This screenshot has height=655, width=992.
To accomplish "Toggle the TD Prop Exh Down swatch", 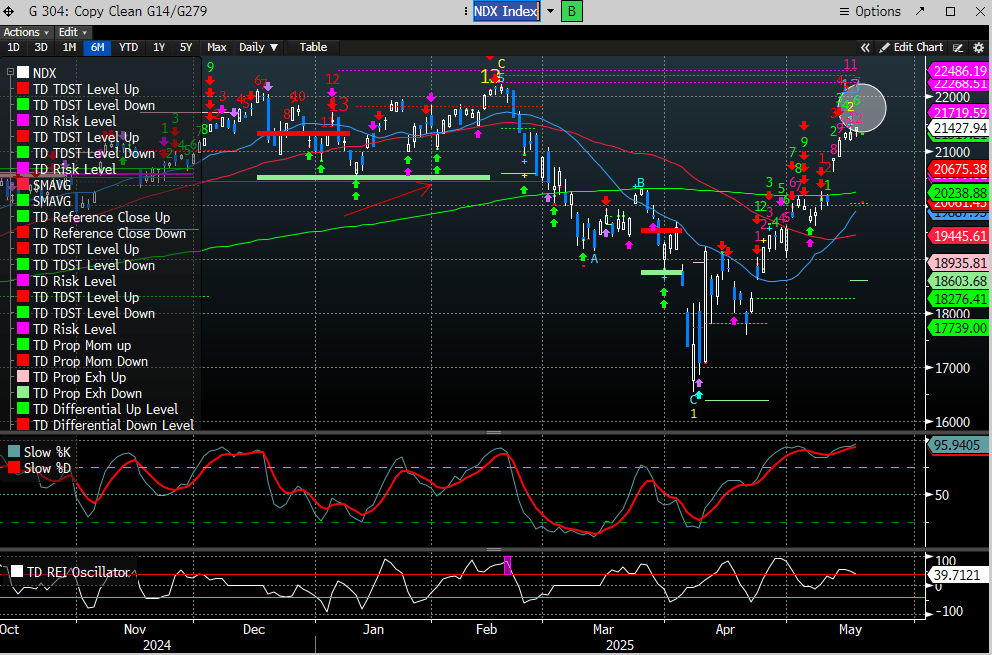I will pos(23,393).
